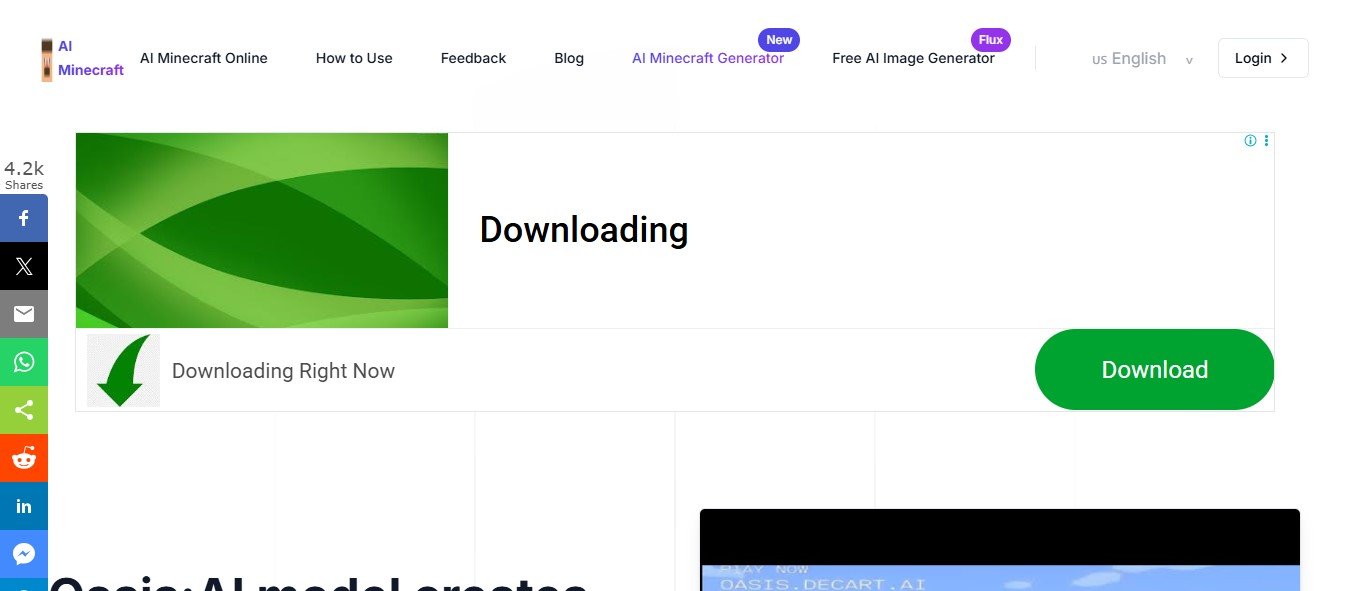Visit the Blog page

point(569,58)
